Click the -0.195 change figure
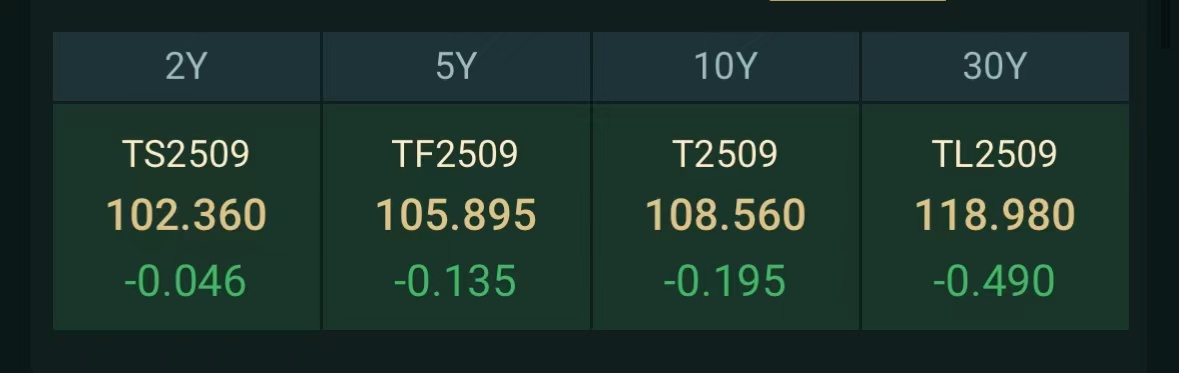Screen dimensions: 1179x373 click(724, 281)
